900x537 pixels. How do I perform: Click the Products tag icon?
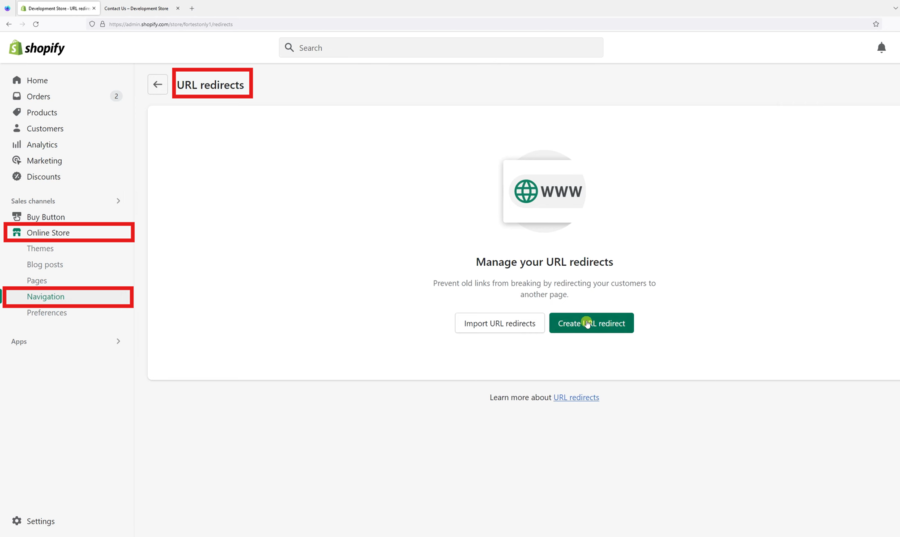(17, 112)
